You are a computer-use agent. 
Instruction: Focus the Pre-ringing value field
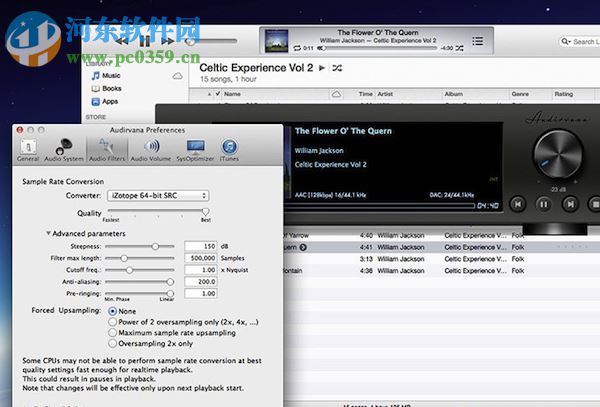pyautogui.click(x=201, y=293)
